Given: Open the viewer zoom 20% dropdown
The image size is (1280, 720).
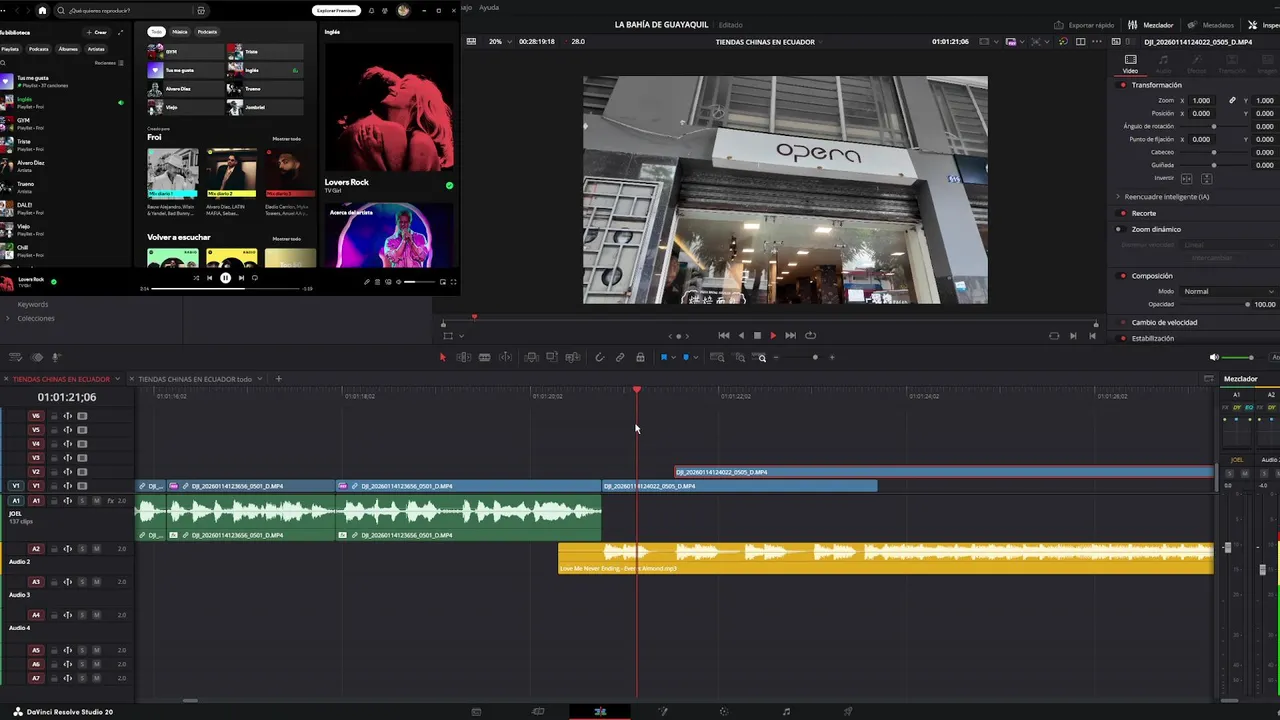Looking at the screenshot, I should 500,42.
